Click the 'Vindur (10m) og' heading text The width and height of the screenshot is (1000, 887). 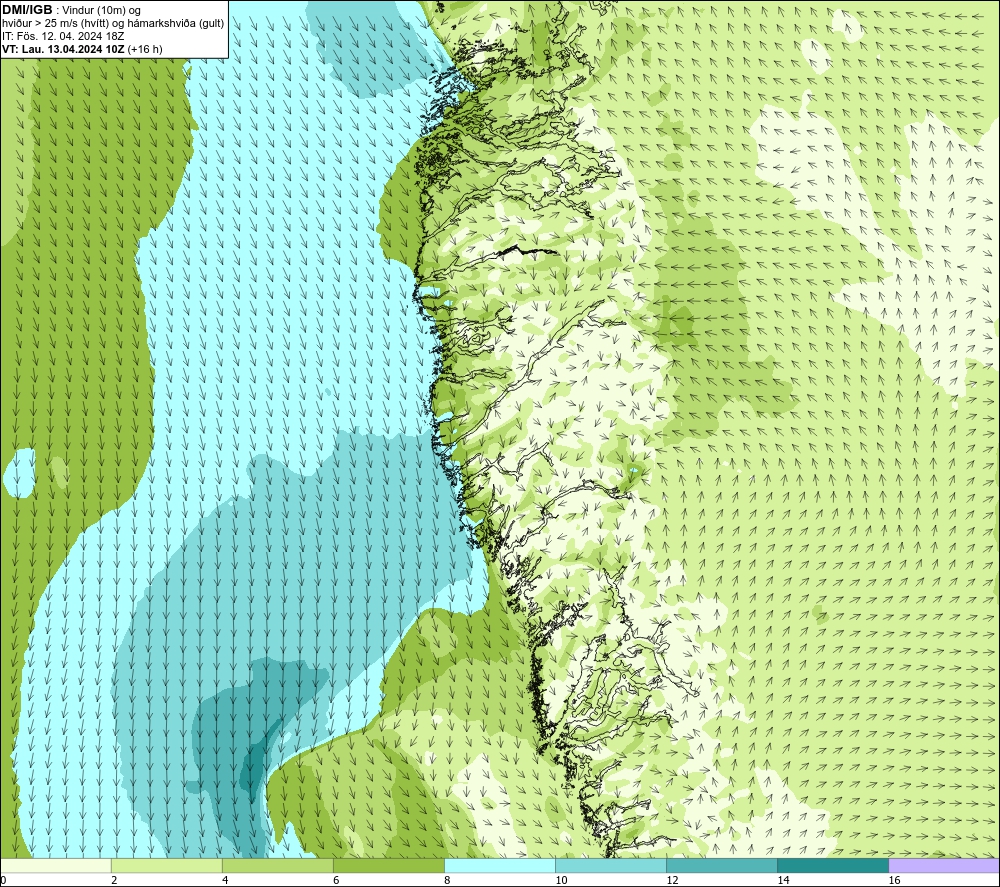coord(101,11)
